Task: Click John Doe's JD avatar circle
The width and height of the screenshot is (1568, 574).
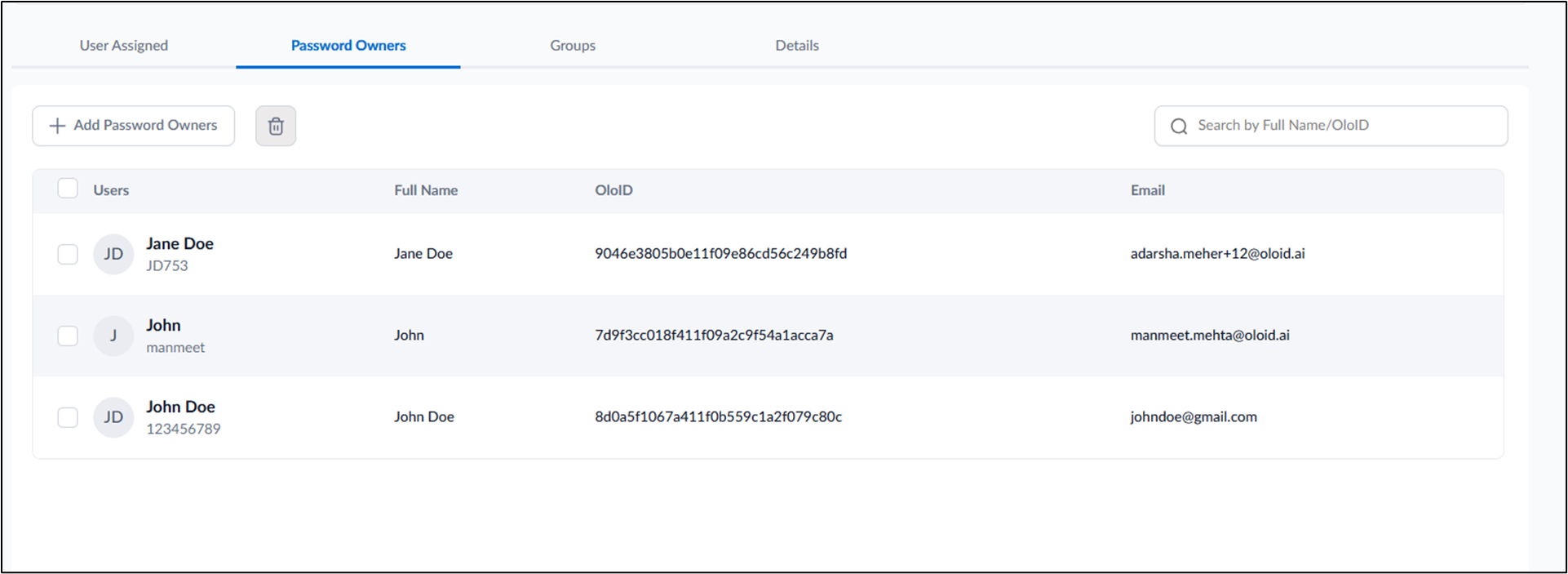Action: 113,417
